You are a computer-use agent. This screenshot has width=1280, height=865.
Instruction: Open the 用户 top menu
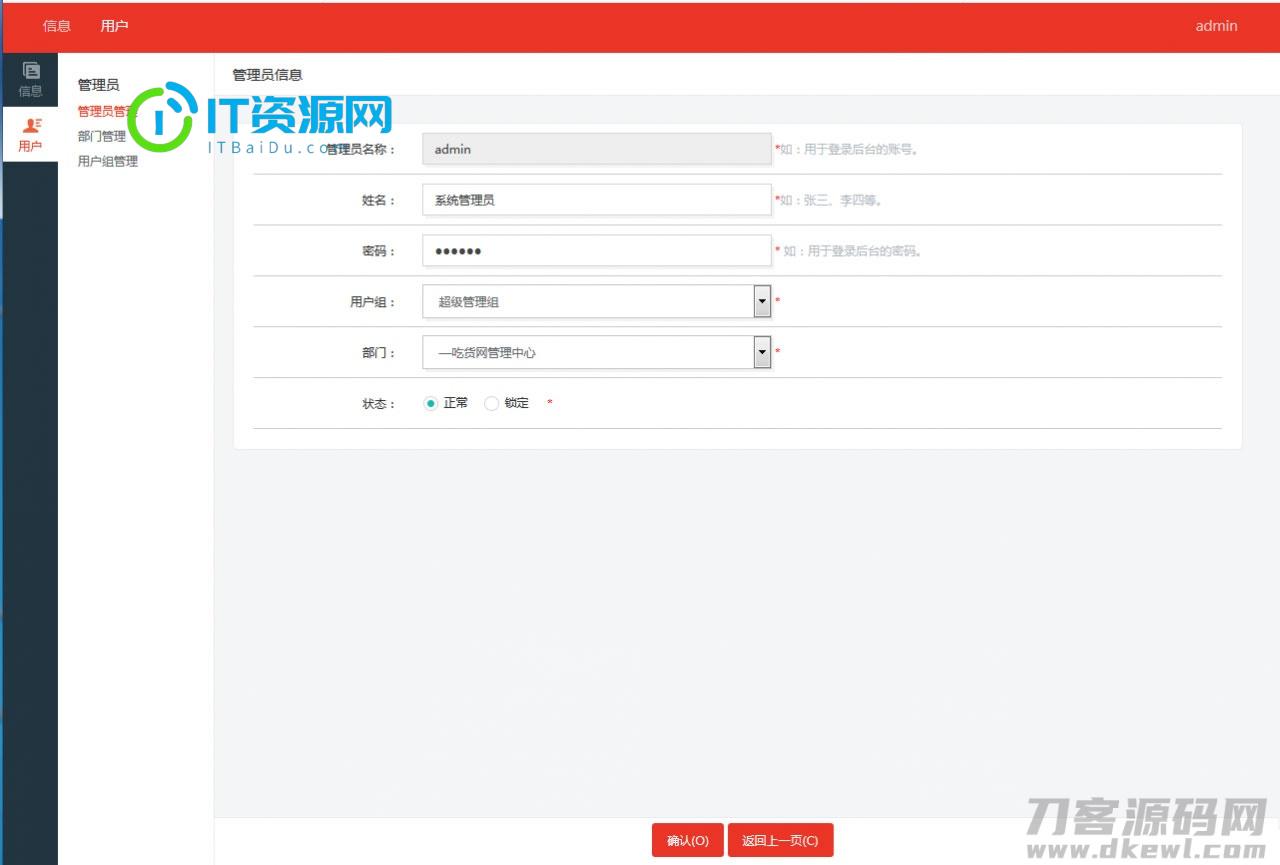[x=115, y=26]
